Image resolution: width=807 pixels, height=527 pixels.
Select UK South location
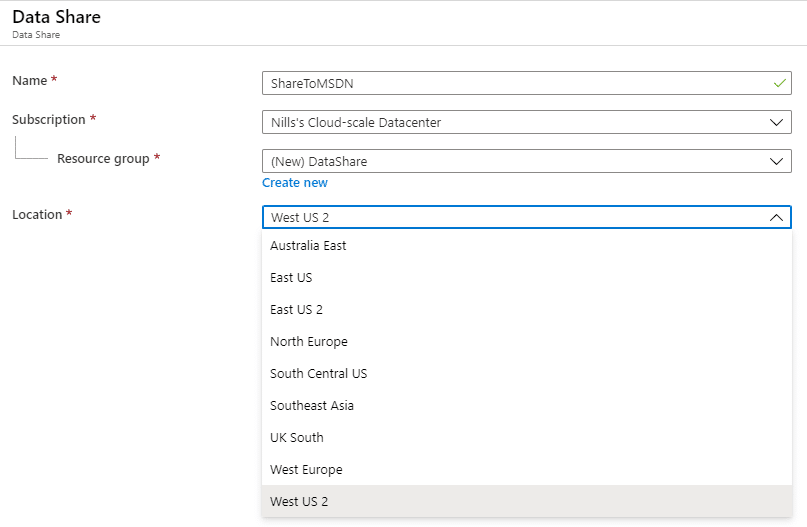527,437
